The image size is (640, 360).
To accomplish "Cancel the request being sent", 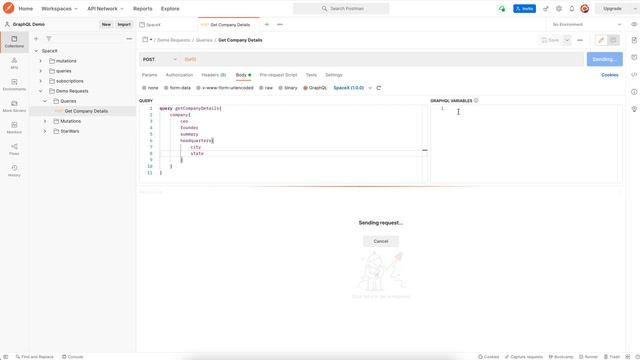I will click(381, 241).
